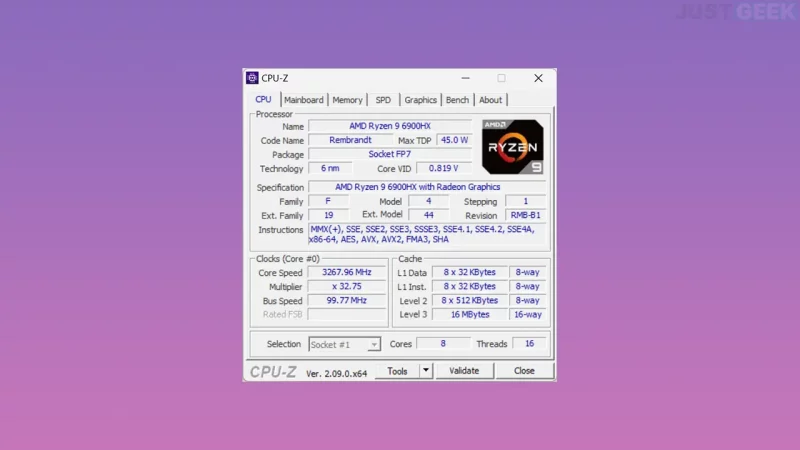This screenshot has width=800, height=450.
Task: Expand the Tools dropdown arrow
Action: pyautogui.click(x=426, y=371)
